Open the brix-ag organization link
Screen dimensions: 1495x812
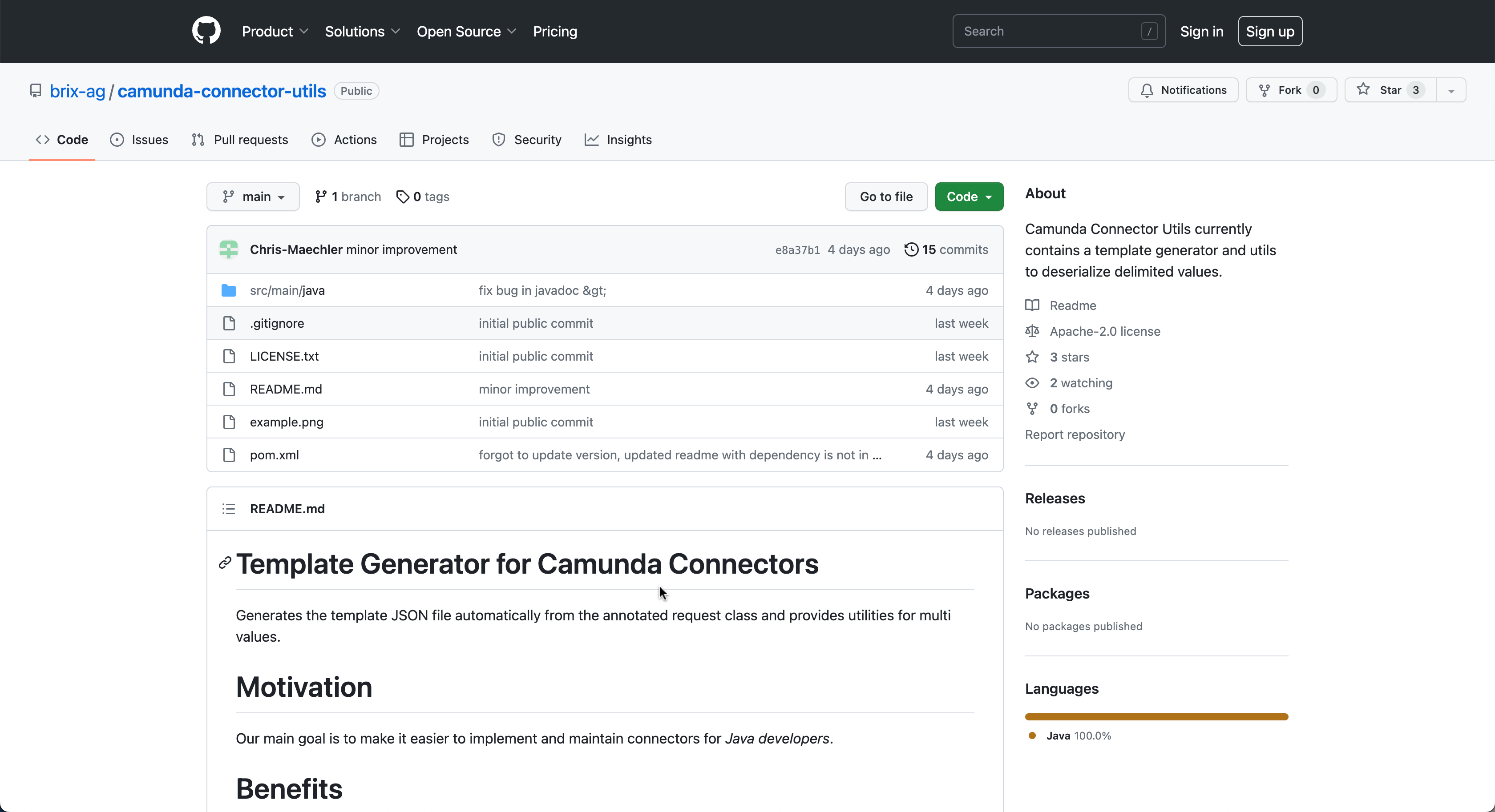coord(77,91)
